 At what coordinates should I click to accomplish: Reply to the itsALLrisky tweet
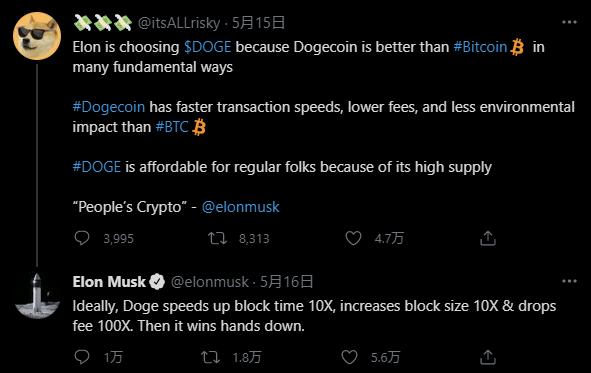(82, 238)
